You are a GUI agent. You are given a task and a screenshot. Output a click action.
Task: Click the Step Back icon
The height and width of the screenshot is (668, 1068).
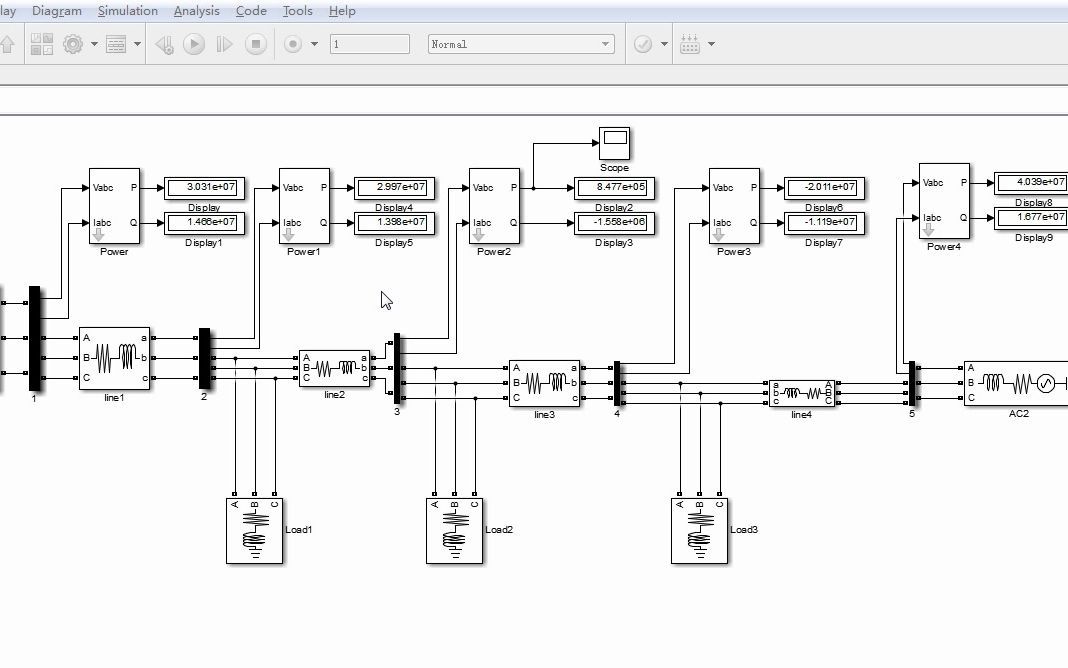[164, 44]
